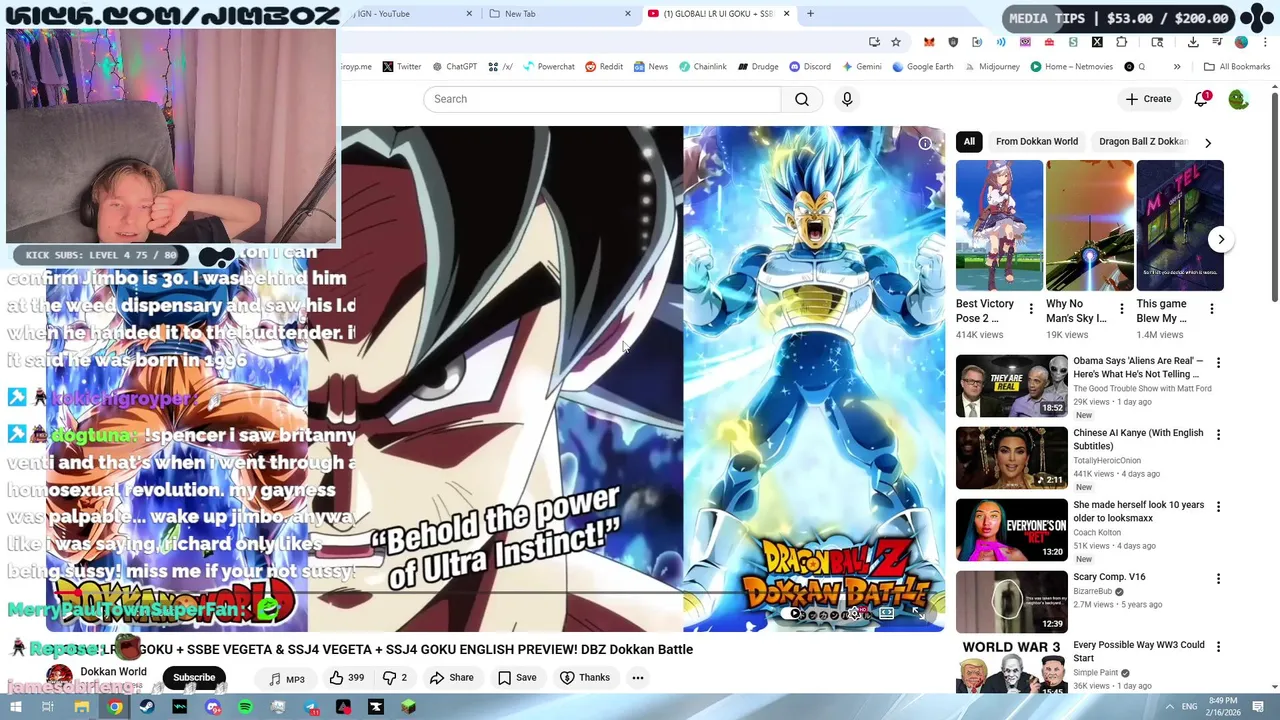Open options for Best Victory Pose short

coord(1031,309)
